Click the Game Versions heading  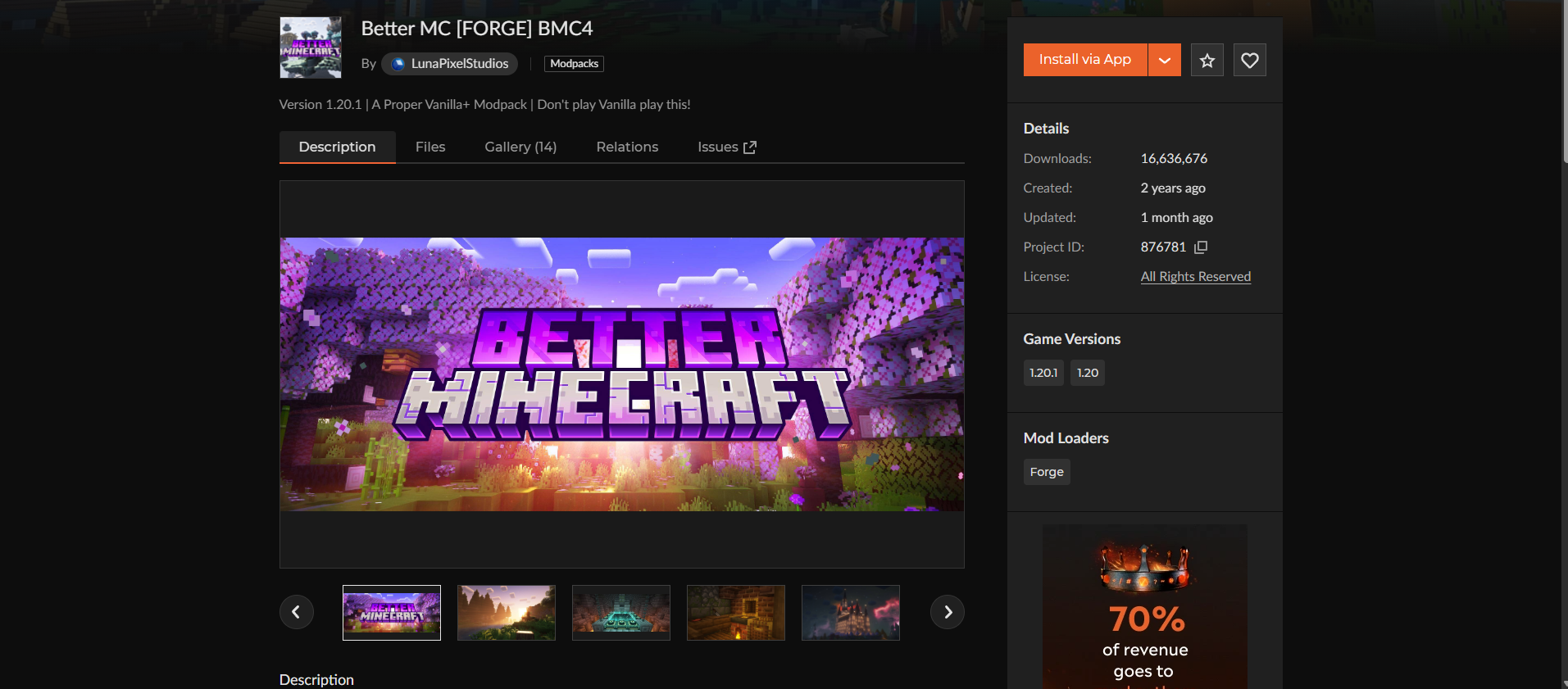pyautogui.click(x=1072, y=339)
